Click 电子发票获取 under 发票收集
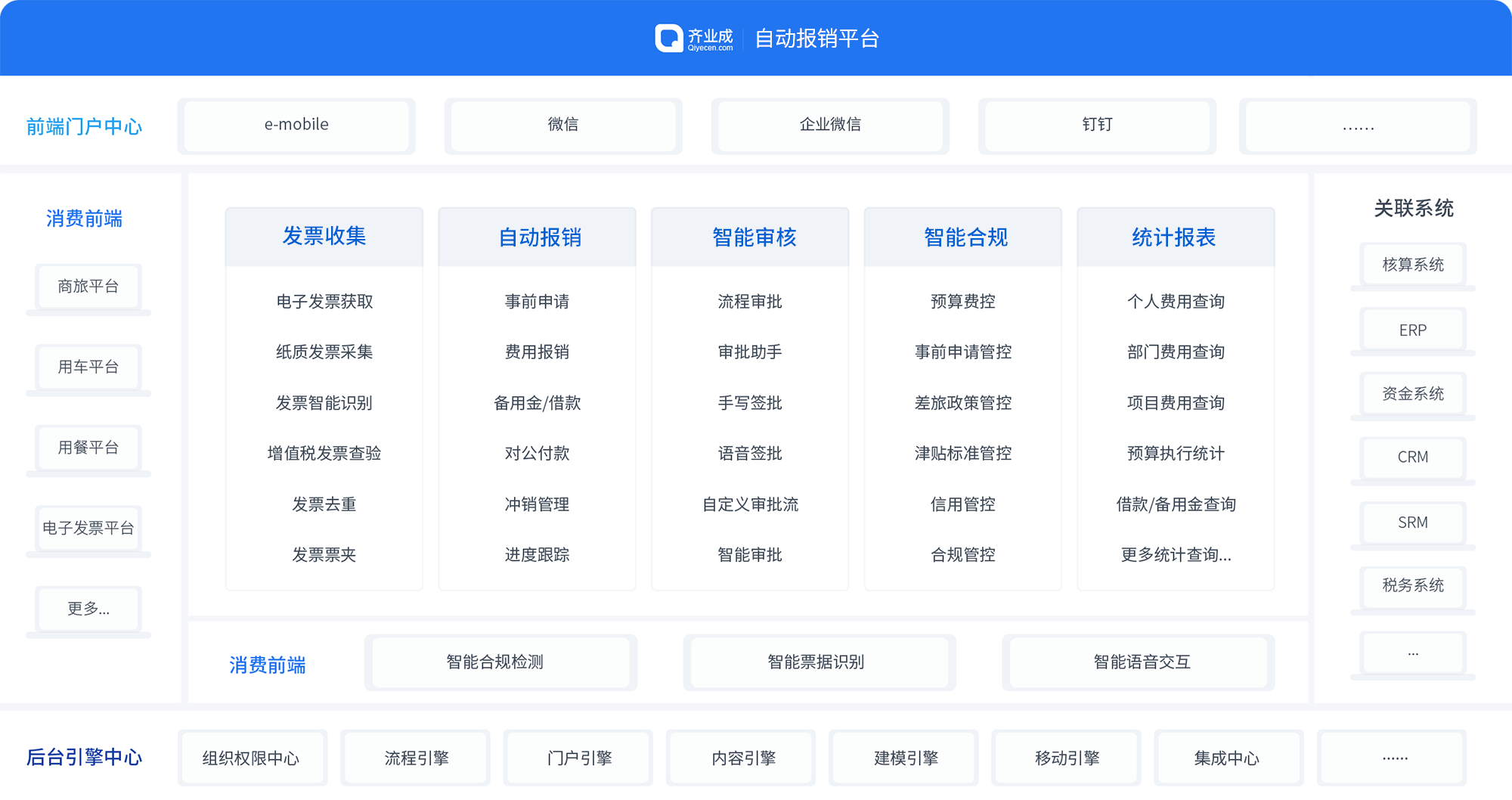The image size is (1512, 800). coord(324,301)
